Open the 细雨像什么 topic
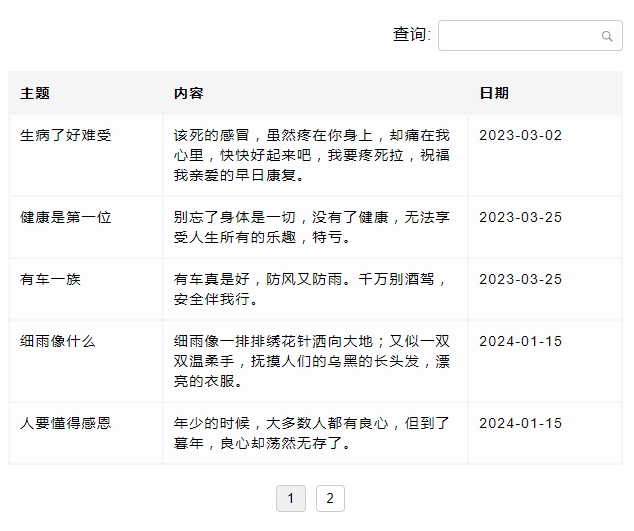634x531 pixels. click(58, 341)
